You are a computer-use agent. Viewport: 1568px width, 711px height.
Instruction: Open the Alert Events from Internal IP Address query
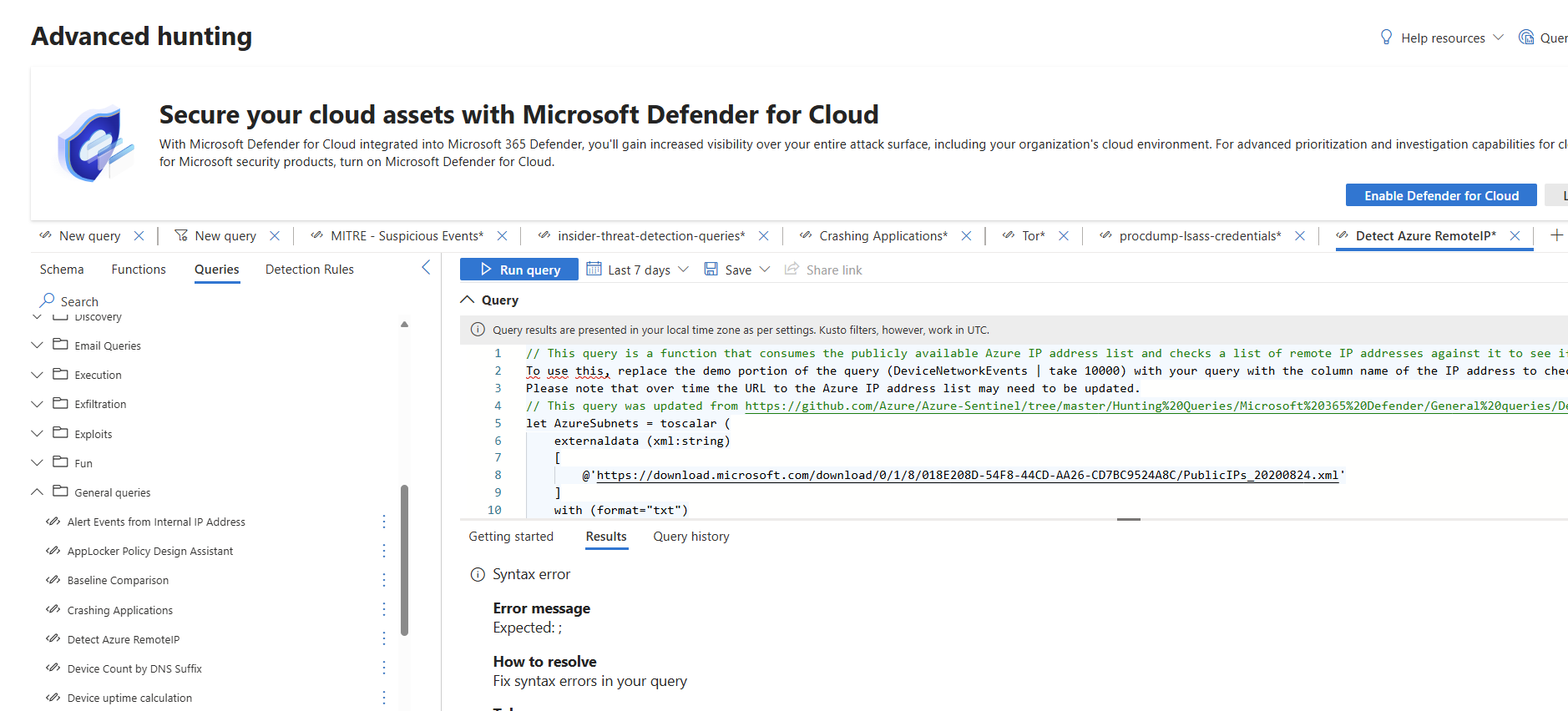tap(156, 522)
